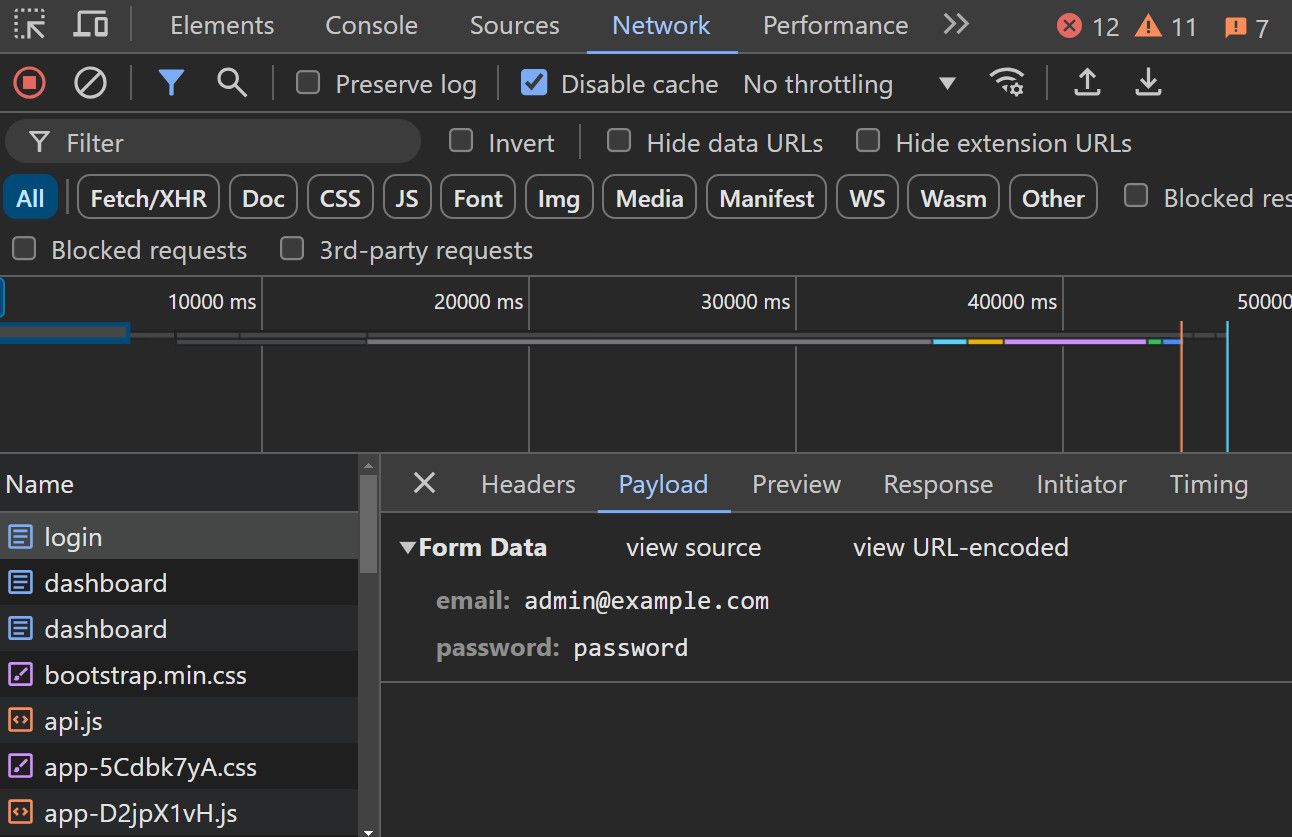Open the Console panel tab
Viewport: 1292px width, 837px height.
click(372, 25)
